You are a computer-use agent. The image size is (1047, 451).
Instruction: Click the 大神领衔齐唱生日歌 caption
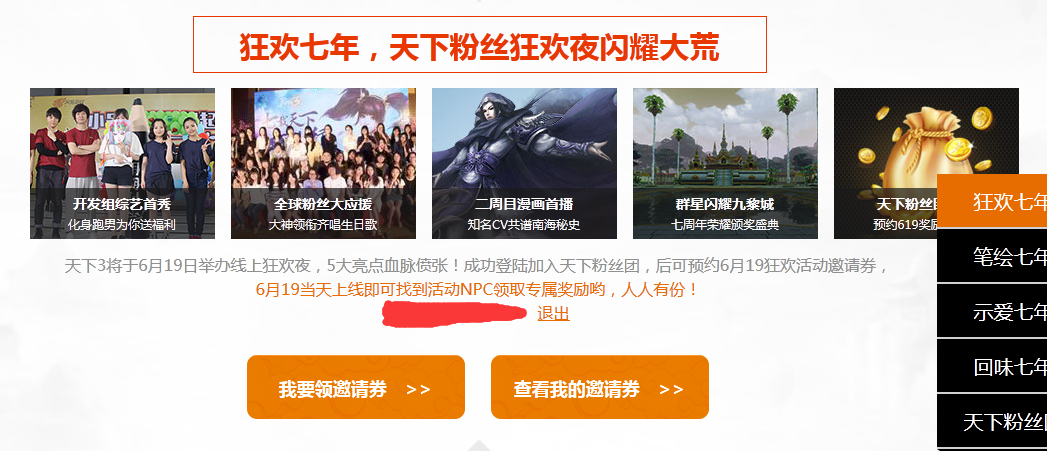(323, 225)
